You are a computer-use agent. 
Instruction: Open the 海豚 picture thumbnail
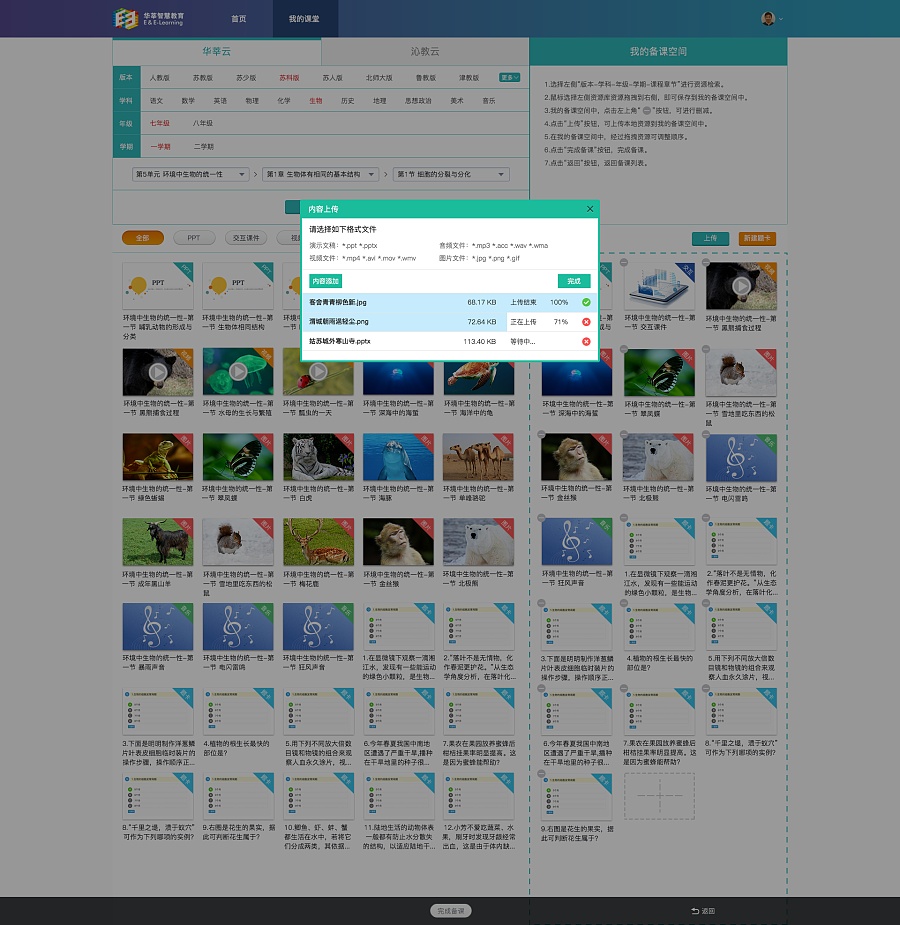(398, 457)
